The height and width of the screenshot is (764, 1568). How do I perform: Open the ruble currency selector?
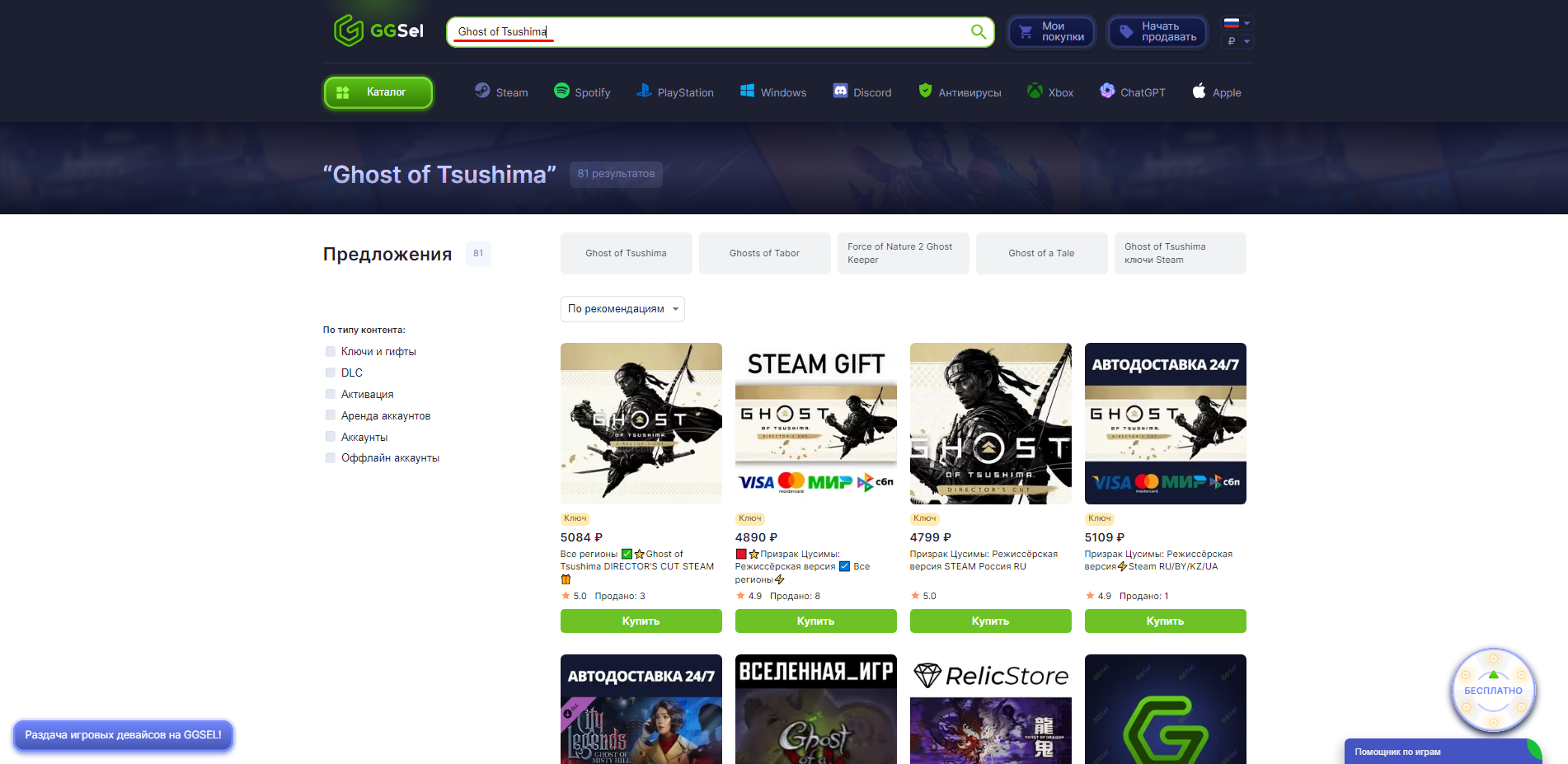[1238, 41]
